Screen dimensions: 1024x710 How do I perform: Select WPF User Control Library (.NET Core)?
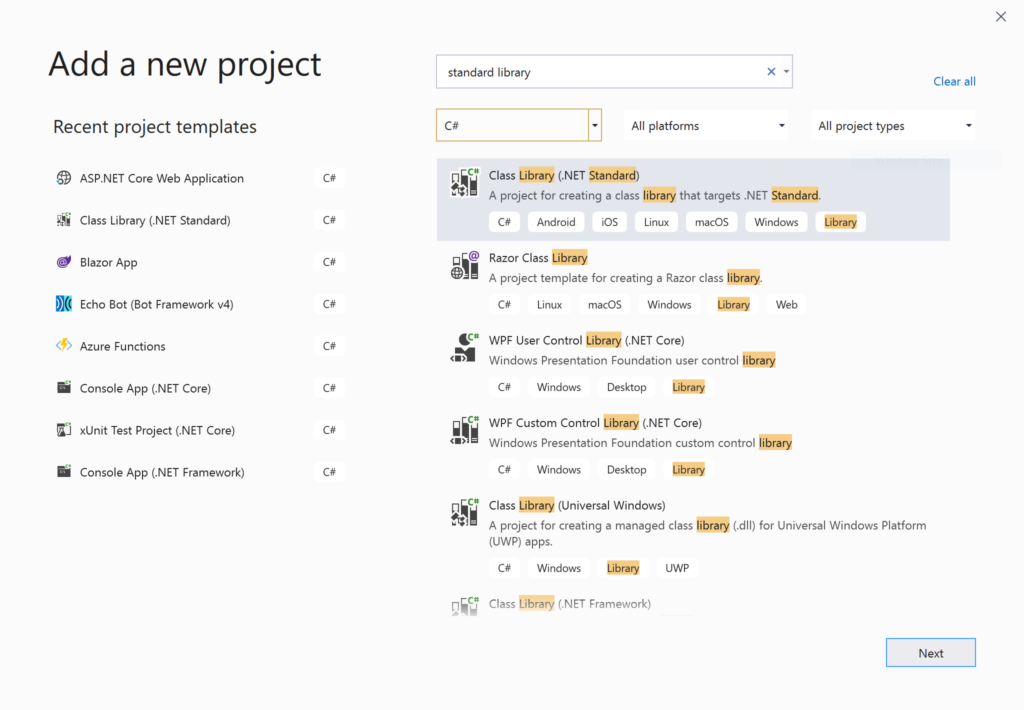[x=693, y=364]
